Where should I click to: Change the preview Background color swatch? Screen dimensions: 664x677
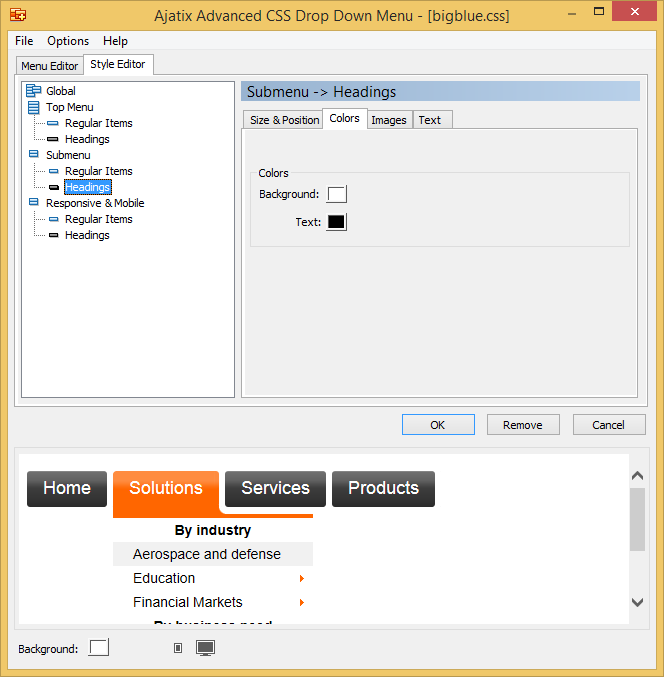(98, 648)
